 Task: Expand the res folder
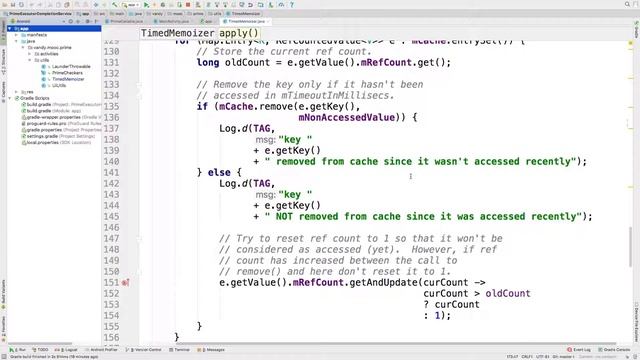point(16,92)
